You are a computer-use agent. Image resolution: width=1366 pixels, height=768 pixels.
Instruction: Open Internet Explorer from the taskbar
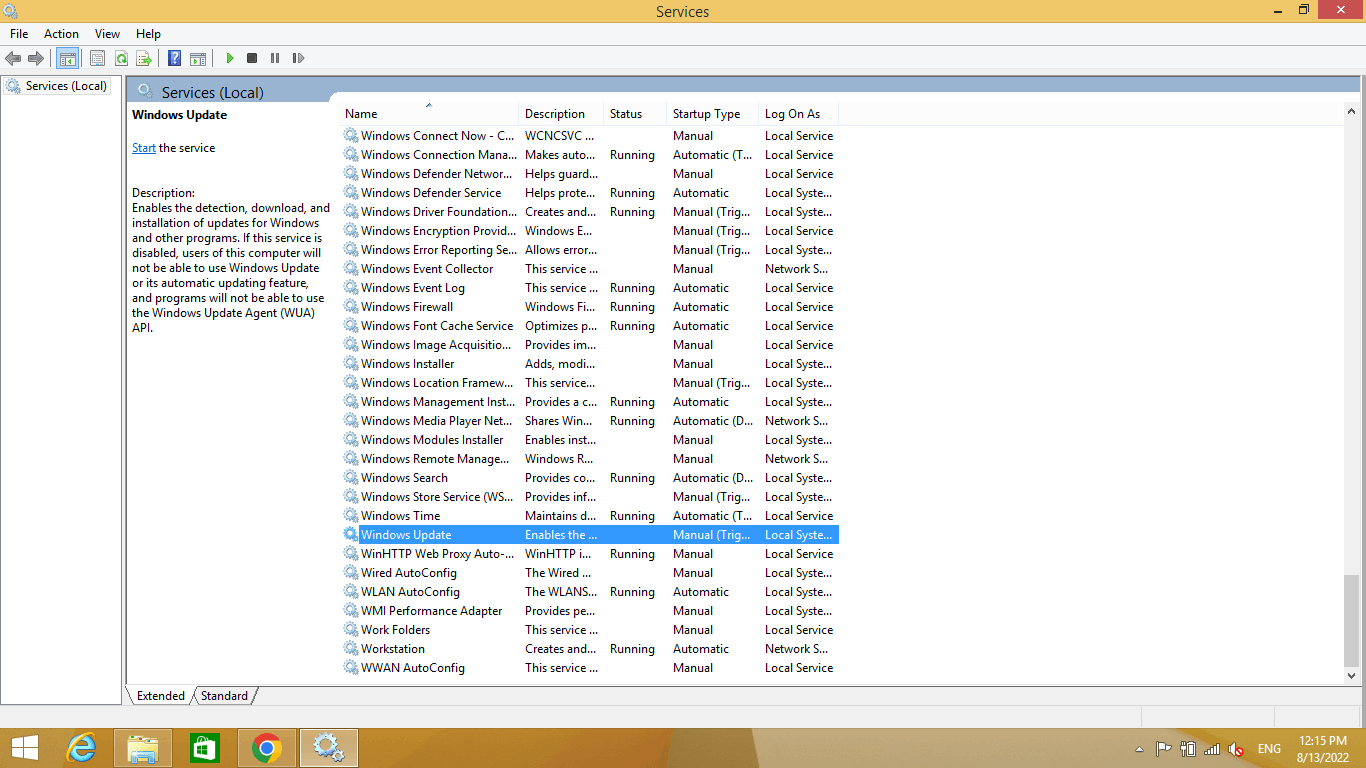click(x=81, y=747)
